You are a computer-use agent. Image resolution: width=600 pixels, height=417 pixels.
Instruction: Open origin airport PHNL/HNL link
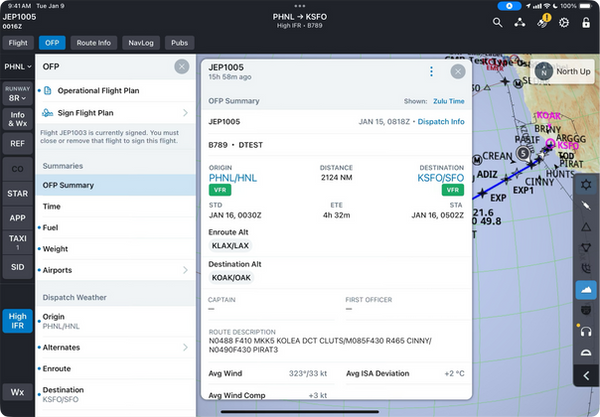pos(233,178)
